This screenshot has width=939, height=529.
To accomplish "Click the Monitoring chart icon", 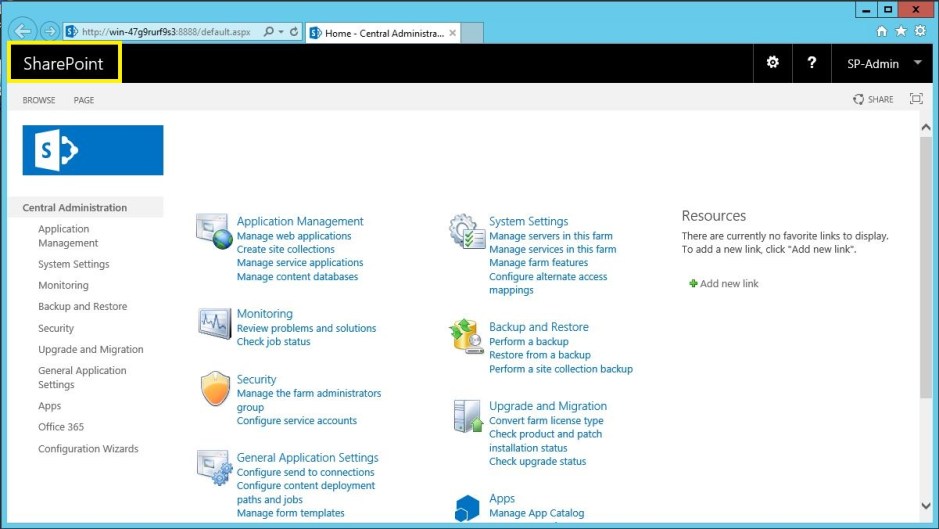I will pyautogui.click(x=214, y=323).
